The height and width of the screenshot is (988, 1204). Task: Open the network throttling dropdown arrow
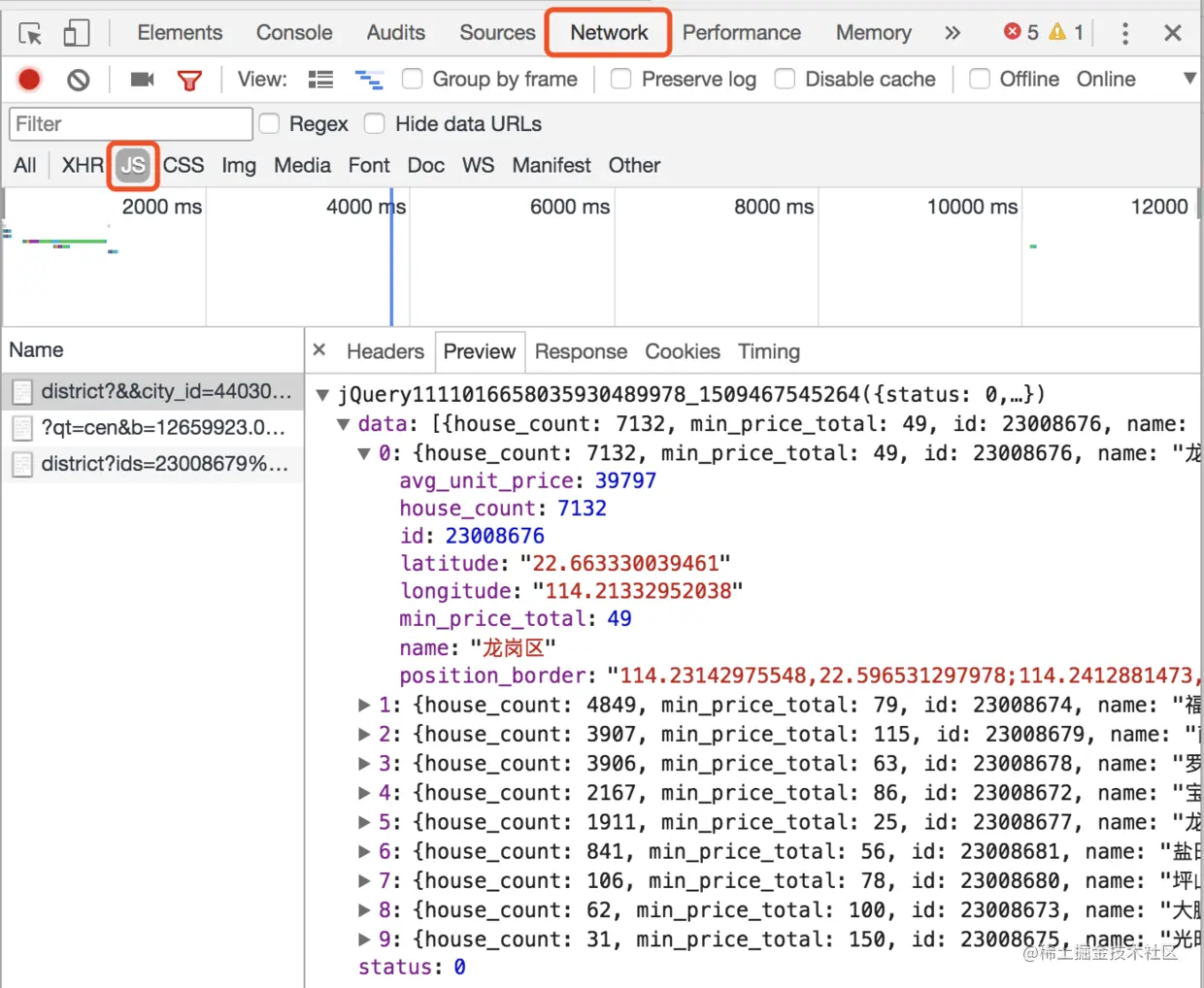pyautogui.click(x=1189, y=79)
